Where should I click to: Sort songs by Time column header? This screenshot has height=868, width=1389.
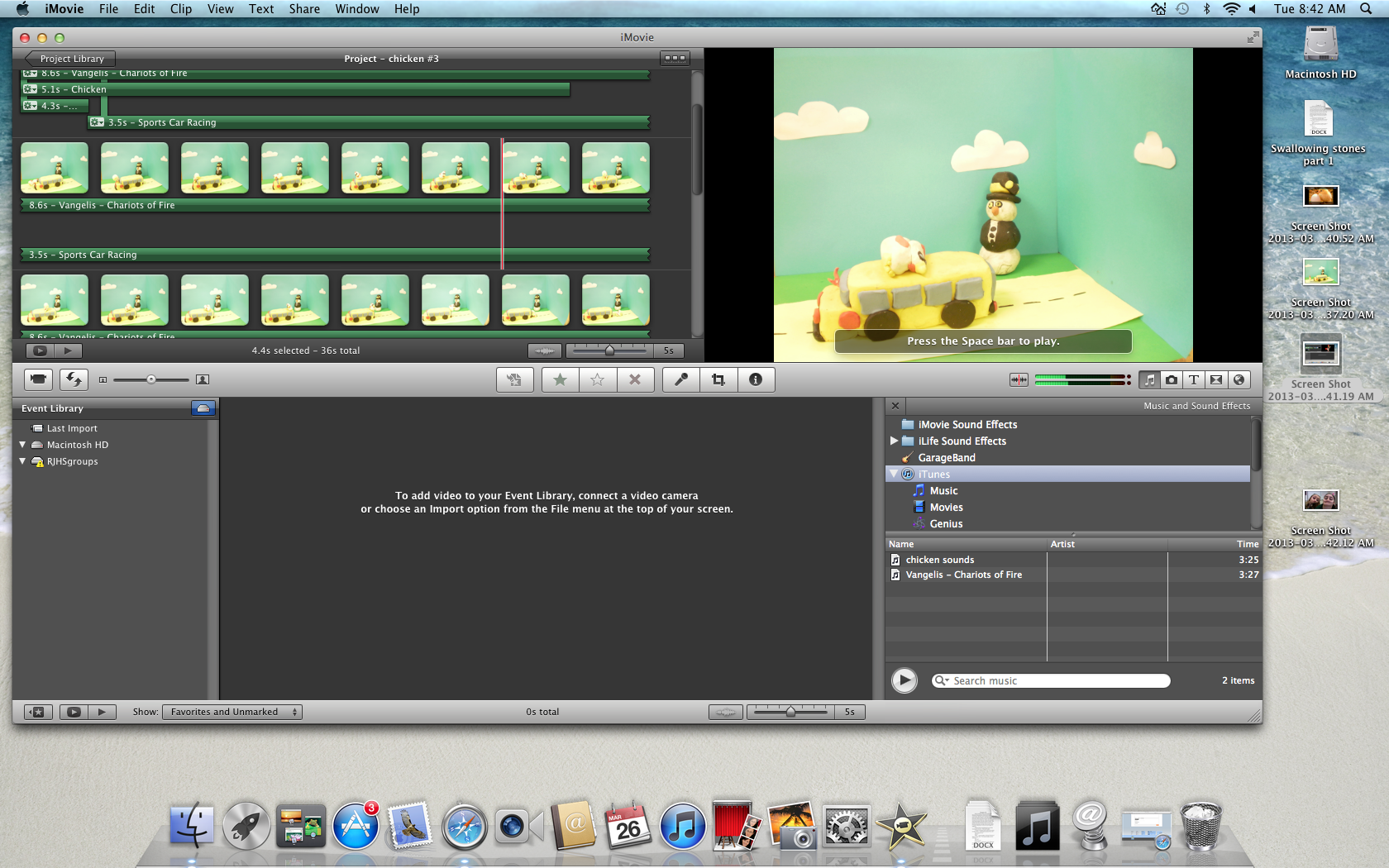pyautogui.click(x=1215, y=544)
